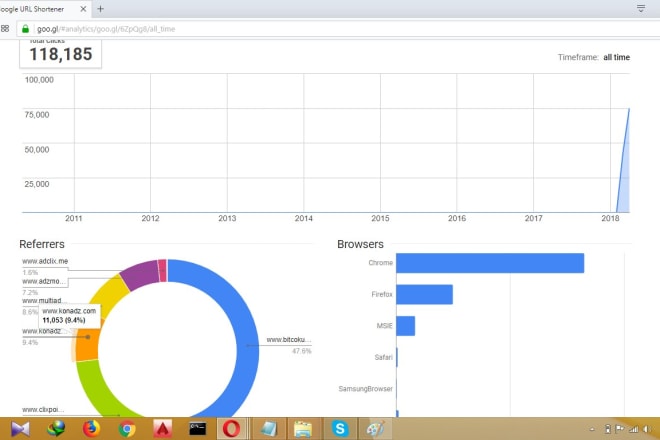Switch to Opera in the taskbar
660x440 pixels.
tap(231, 429)
